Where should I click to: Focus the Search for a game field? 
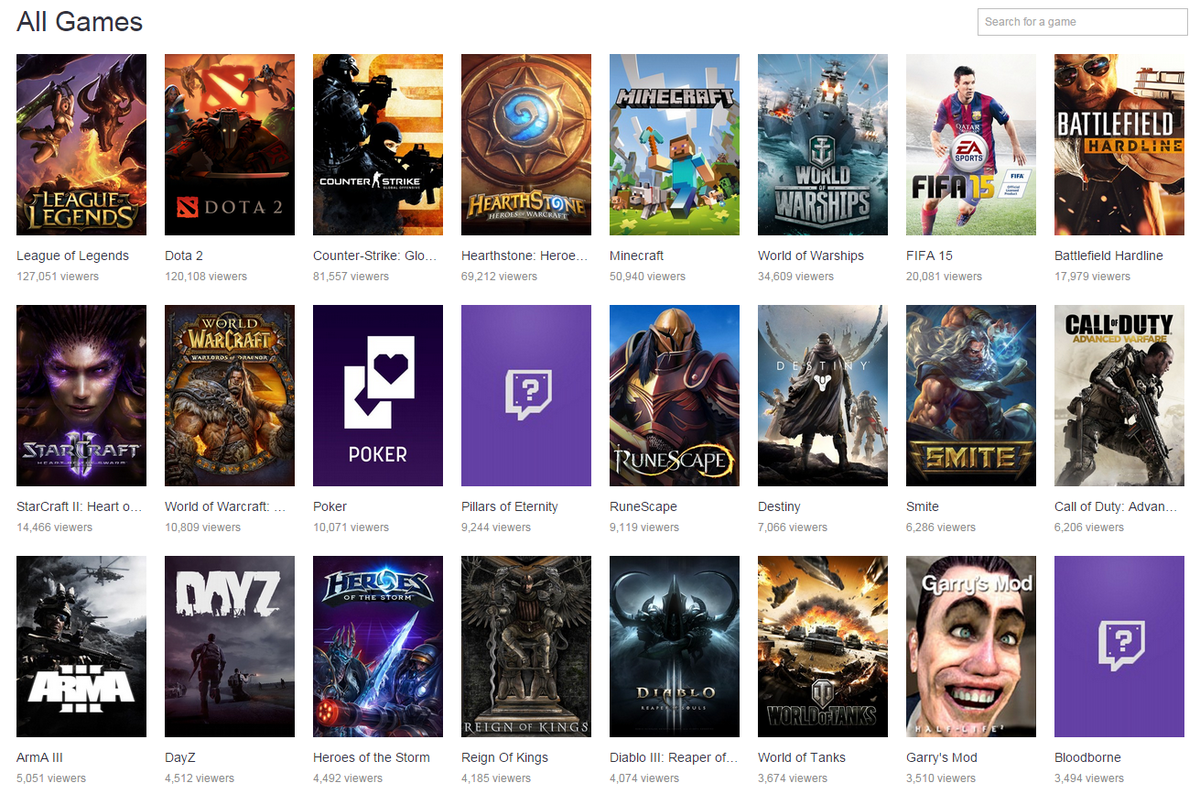tap(1081, 22)
